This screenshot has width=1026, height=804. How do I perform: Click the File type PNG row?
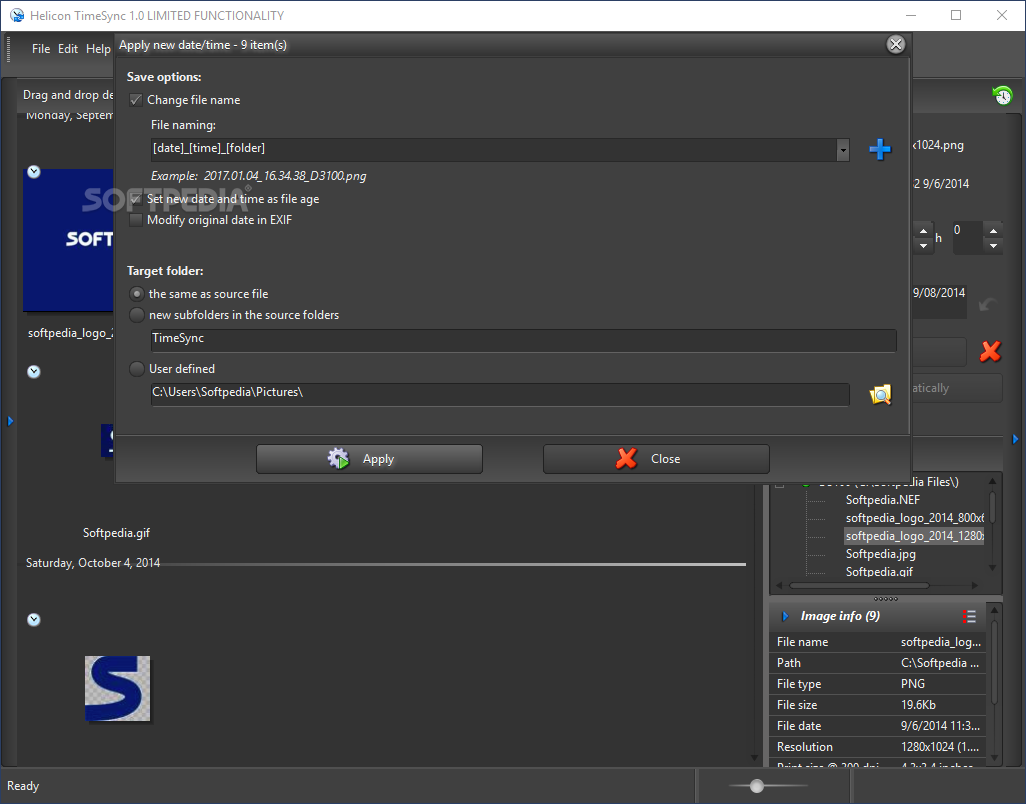[879, 684]
